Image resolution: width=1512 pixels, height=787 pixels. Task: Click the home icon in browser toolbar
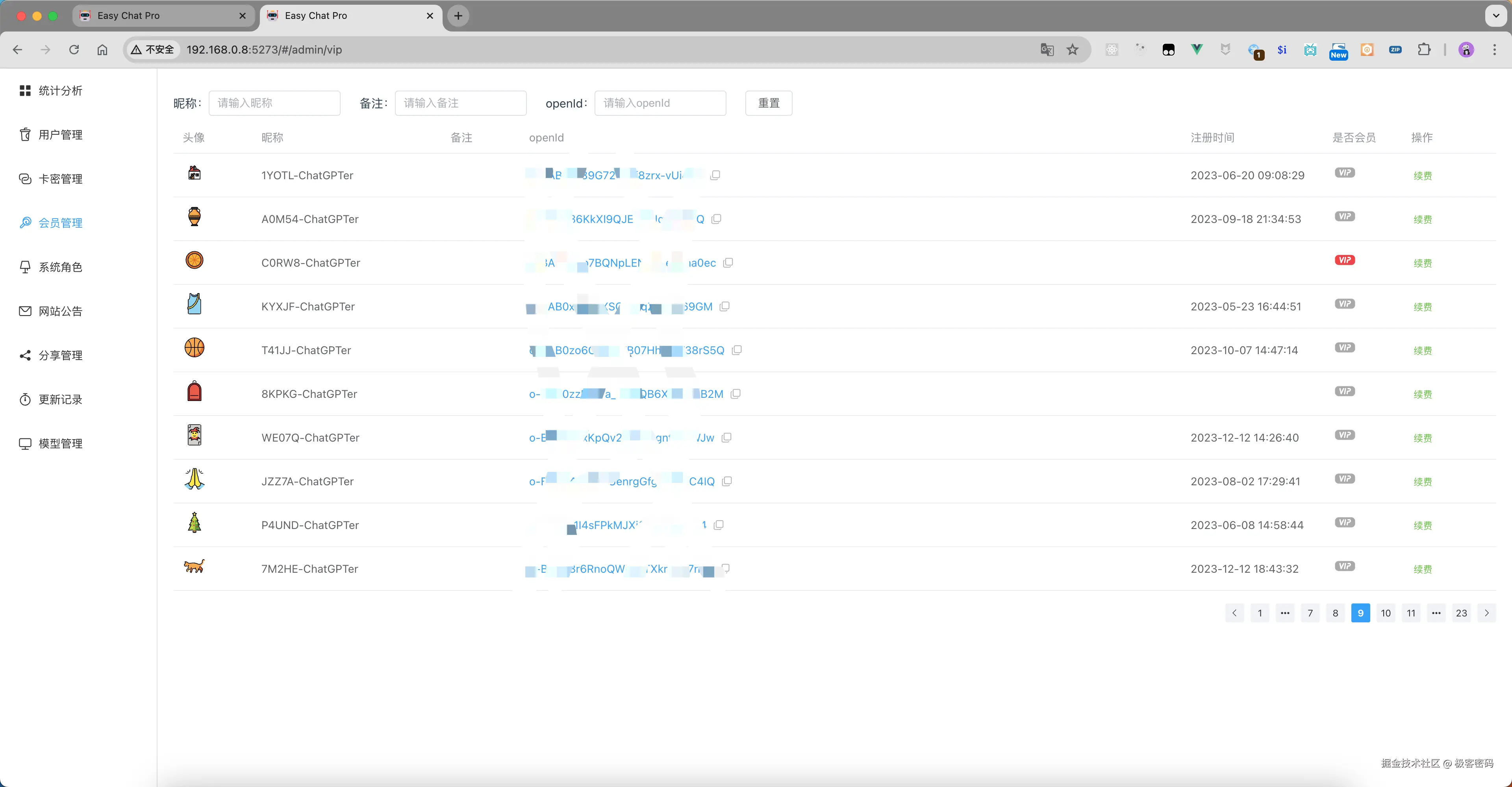click(x=102, y=50)
